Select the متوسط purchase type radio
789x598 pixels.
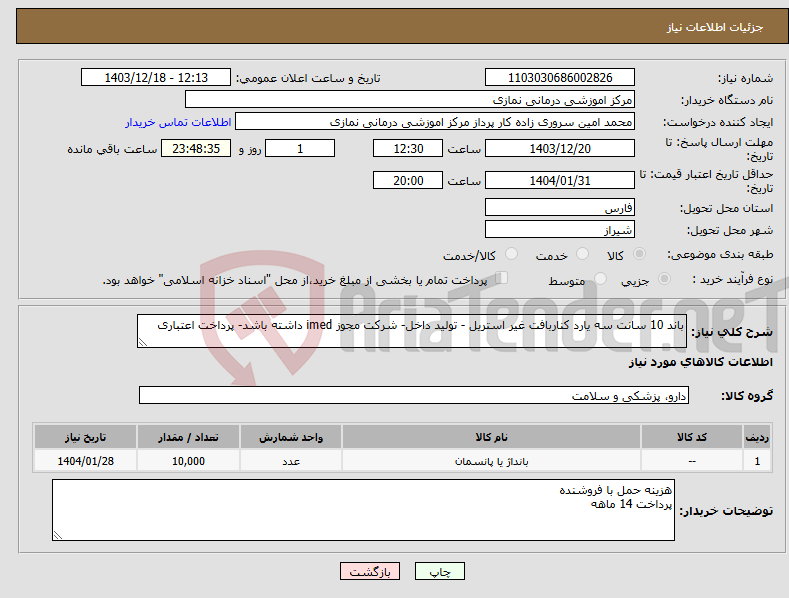click(x=600, y=279)
